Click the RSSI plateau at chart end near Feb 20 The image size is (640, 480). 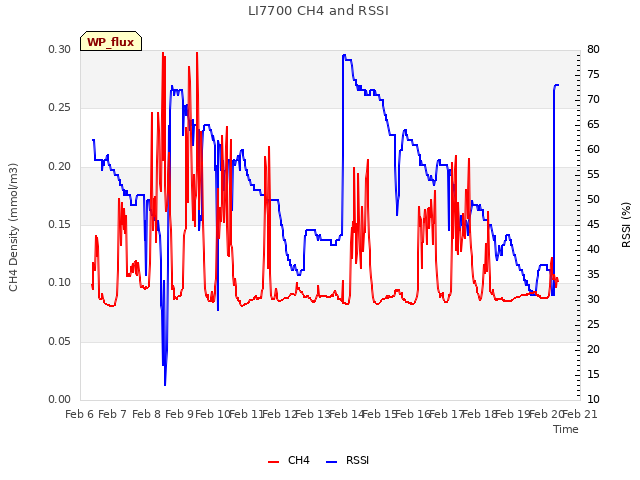(557, 85)
